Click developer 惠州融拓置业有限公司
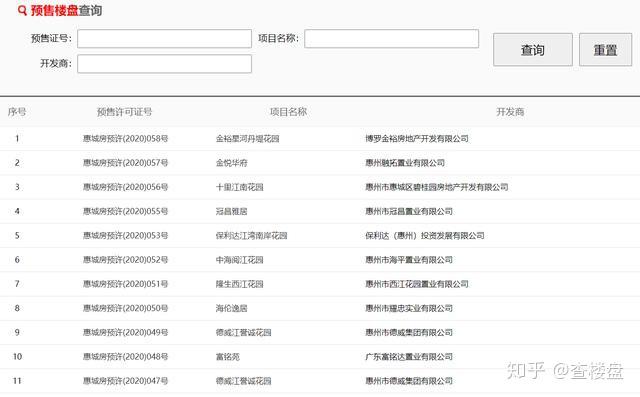Viewport: 640px width, 397px height. [405, 163]
